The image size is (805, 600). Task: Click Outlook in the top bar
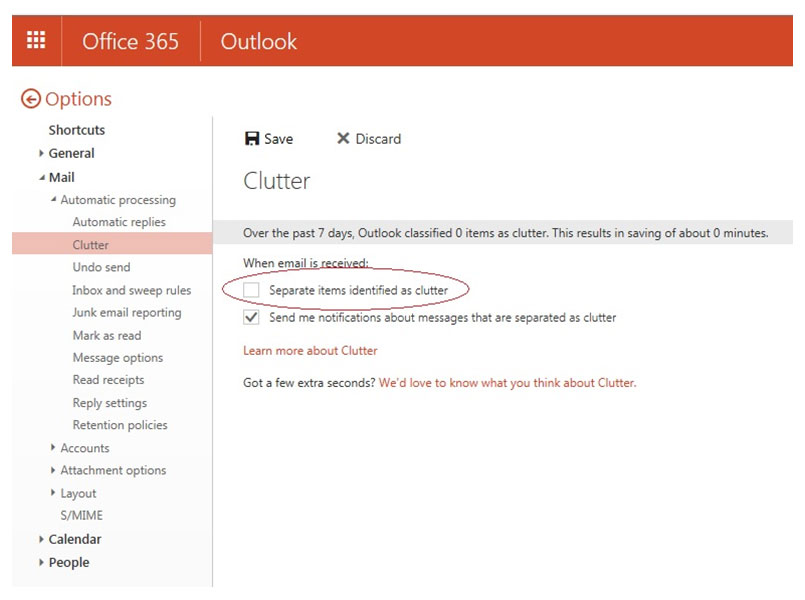click(258, 42)
